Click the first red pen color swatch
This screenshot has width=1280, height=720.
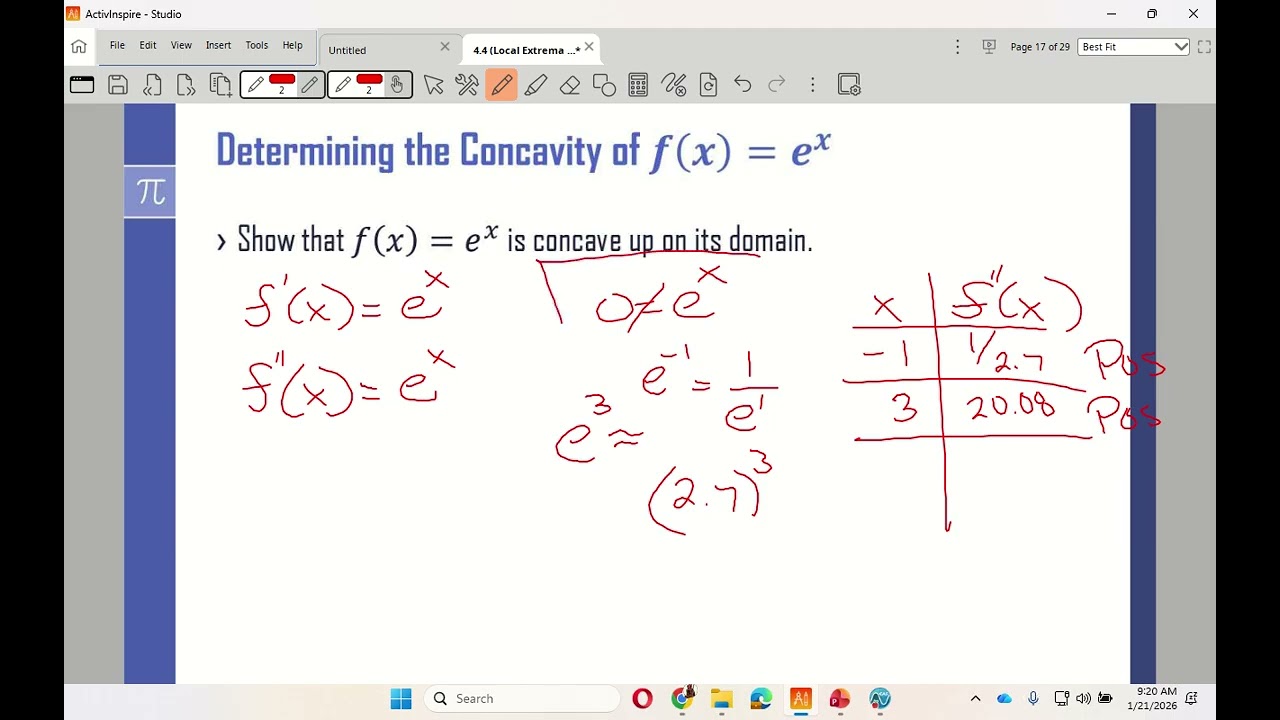(282, 80)
